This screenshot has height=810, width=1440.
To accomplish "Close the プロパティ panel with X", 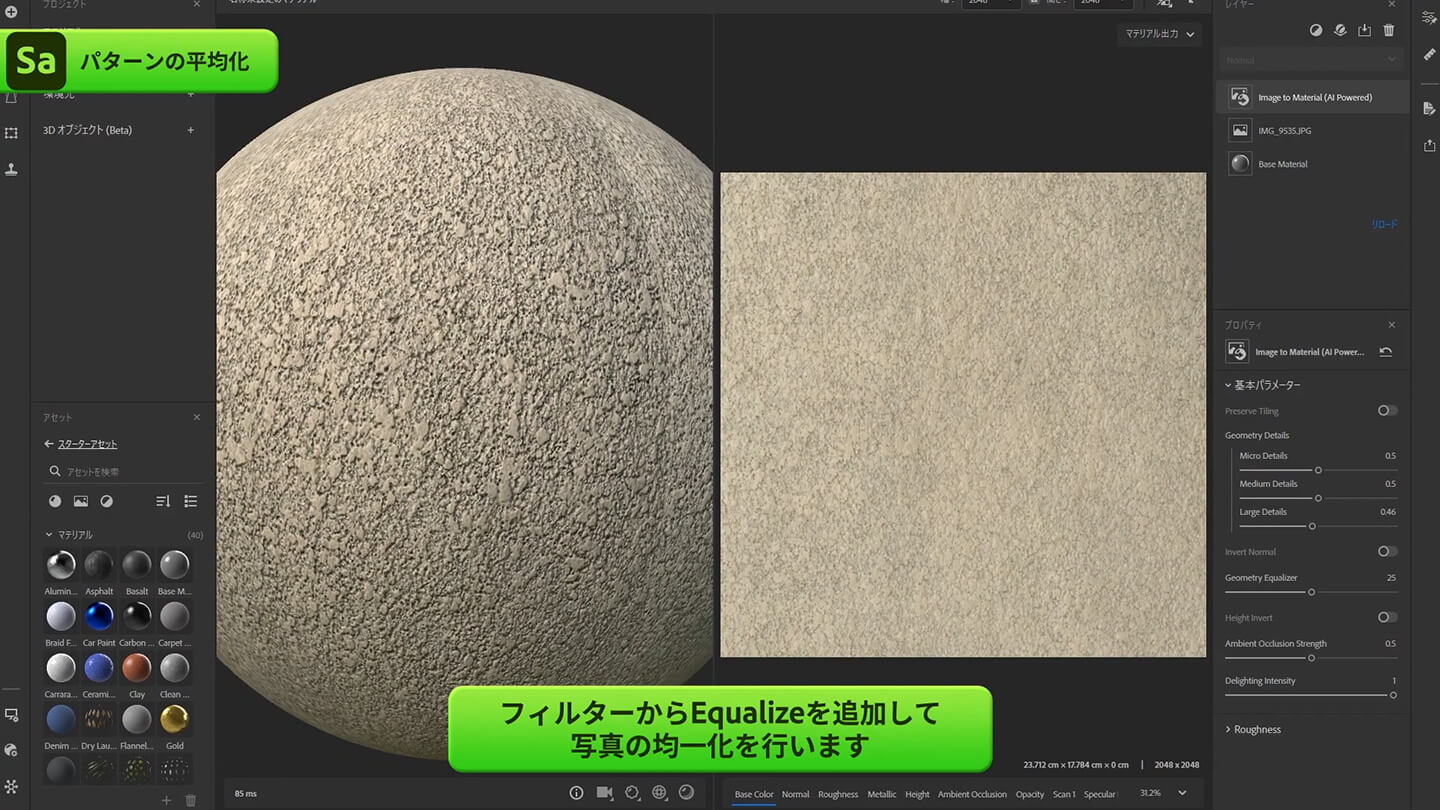I will pyautogui.click(x=1391, y=325).
